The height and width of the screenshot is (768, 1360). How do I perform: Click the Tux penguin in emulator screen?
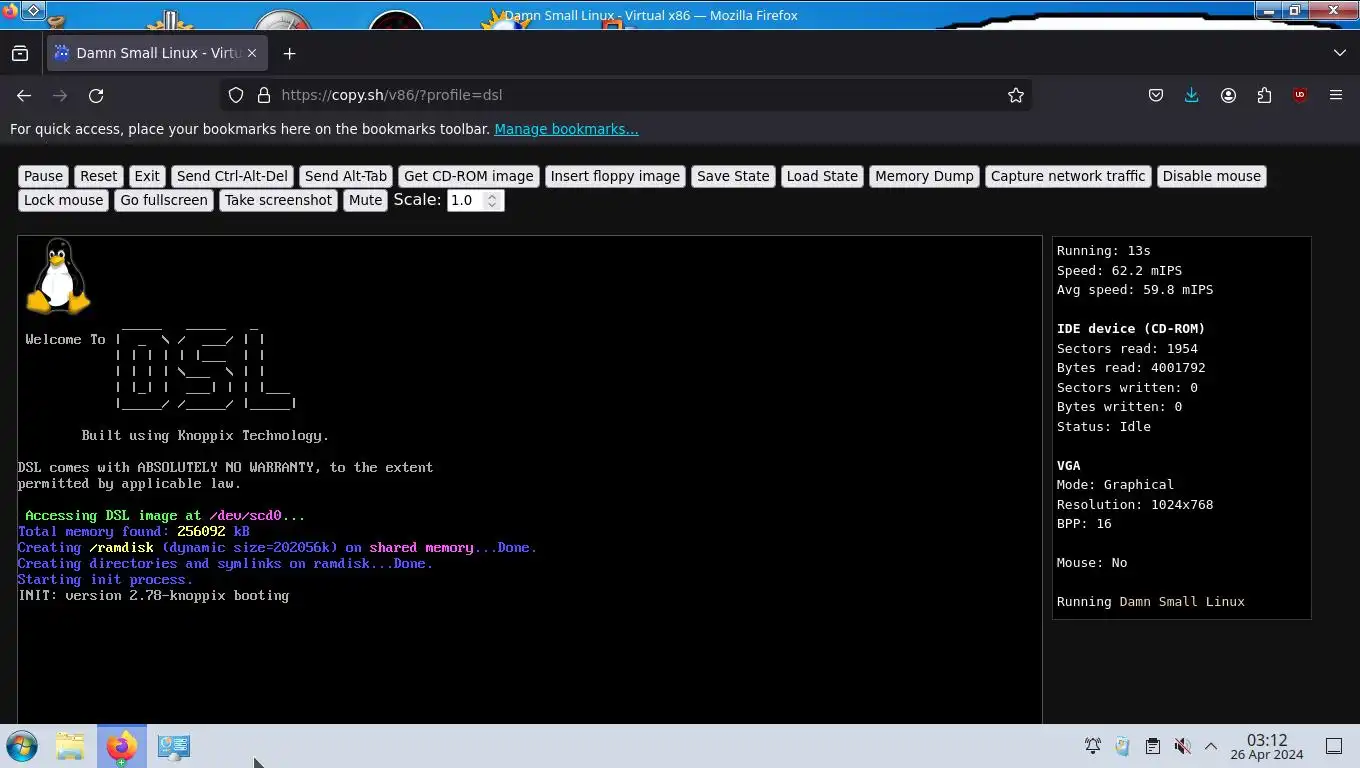[x=58, y=276]
